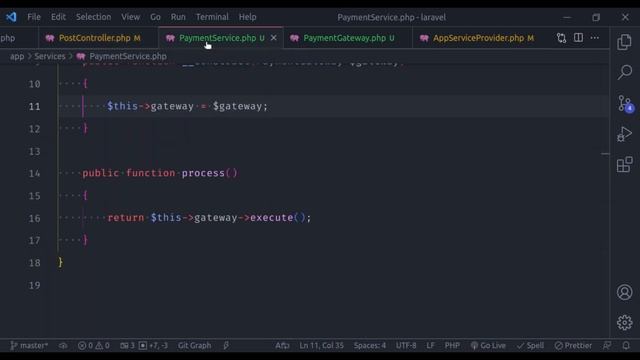Change encoding via UTF-8
This screenshot has height=360, width=640.
[x=406, y=345]
